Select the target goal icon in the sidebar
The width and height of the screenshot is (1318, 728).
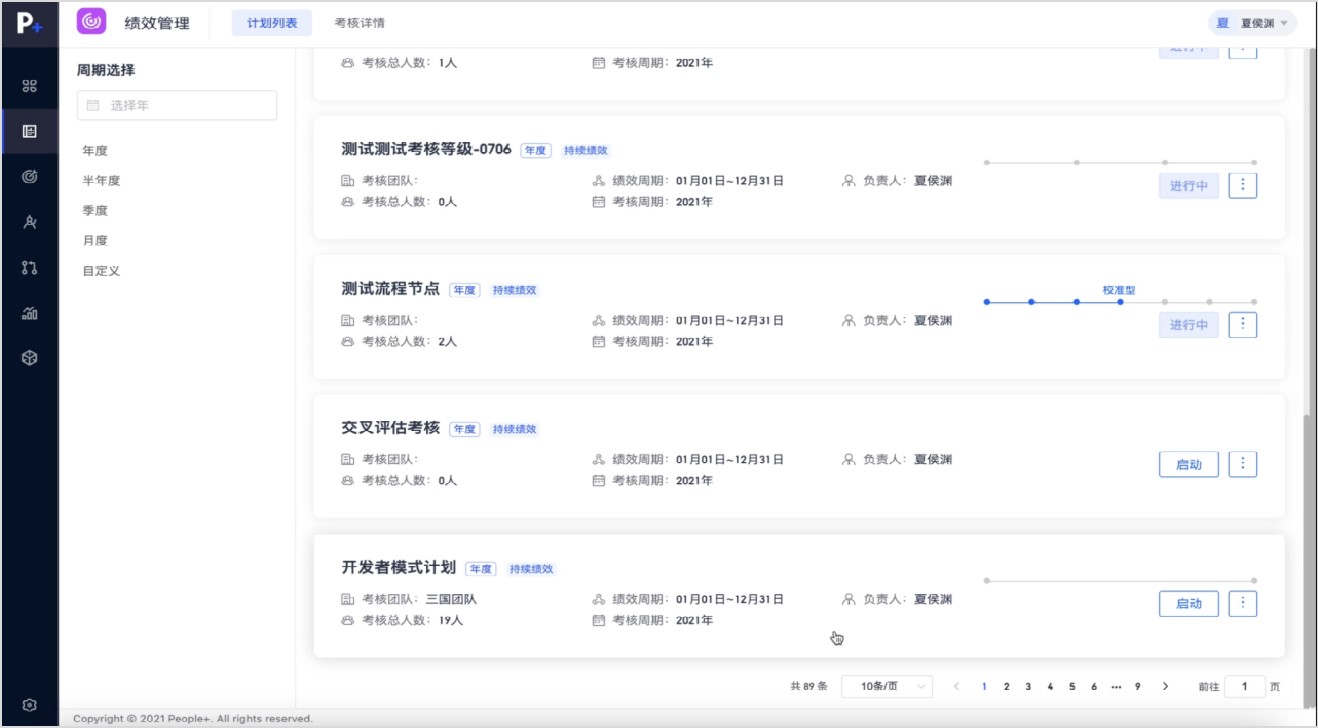[x=29, y=176]
